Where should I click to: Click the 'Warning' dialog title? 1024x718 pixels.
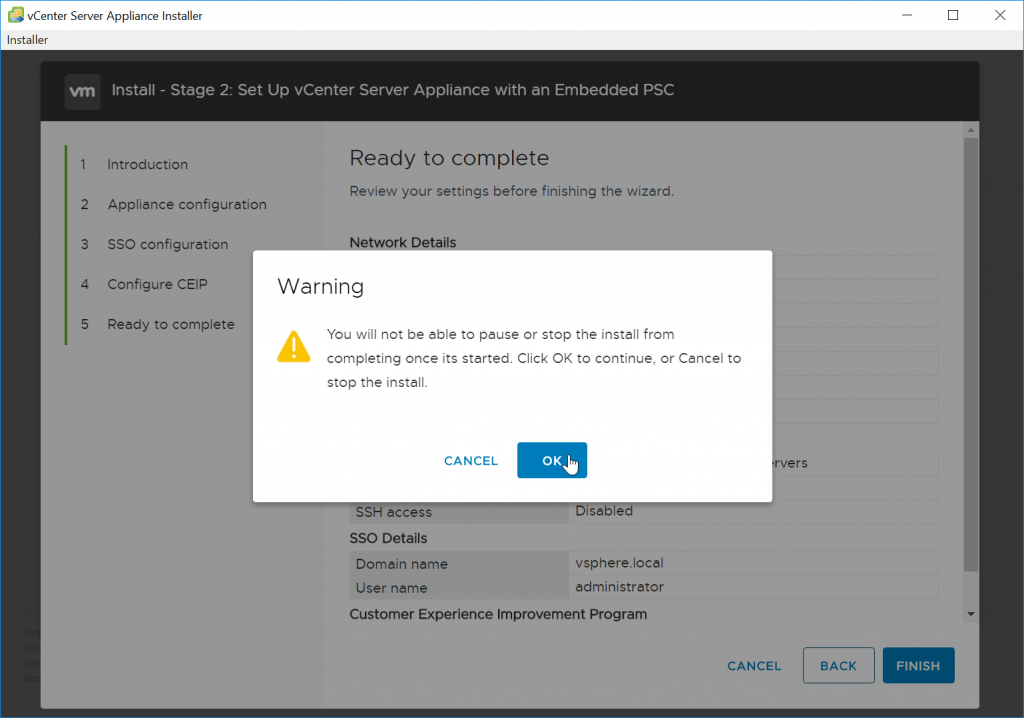321,286
